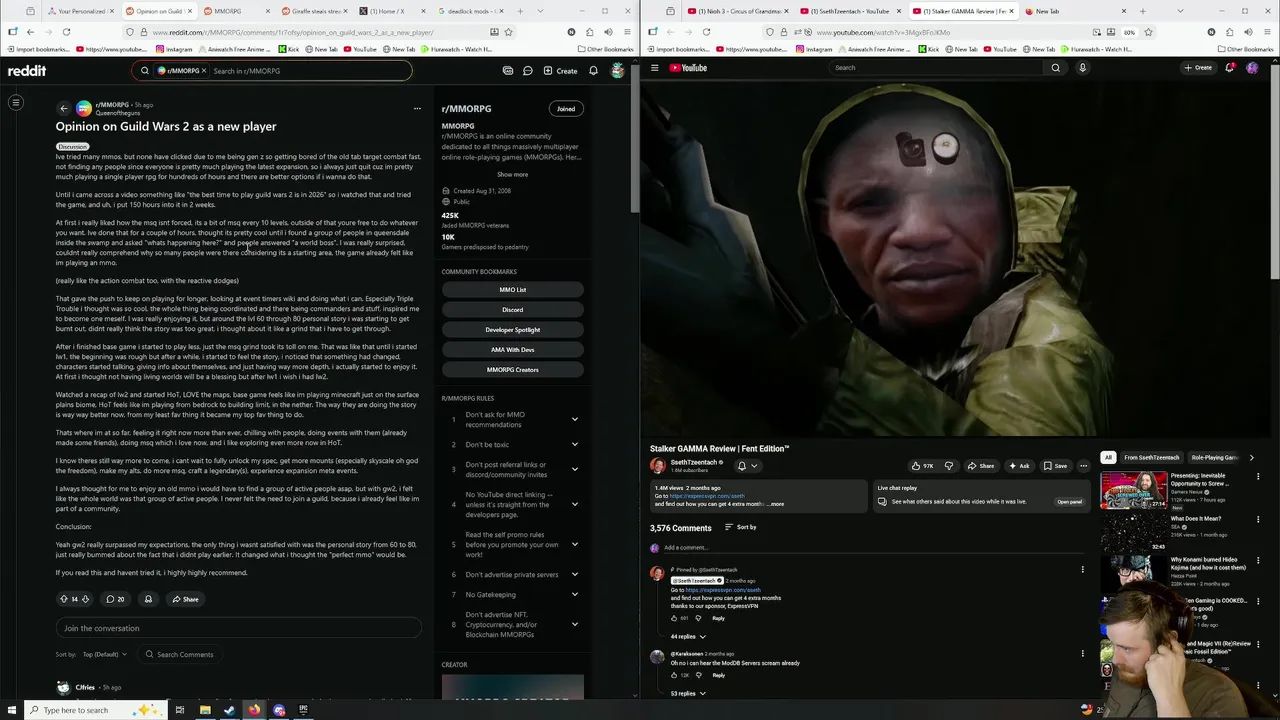Open Sort by Top dropdown for comments
Screen dimensions: 1280x720
tap(105, 655)
